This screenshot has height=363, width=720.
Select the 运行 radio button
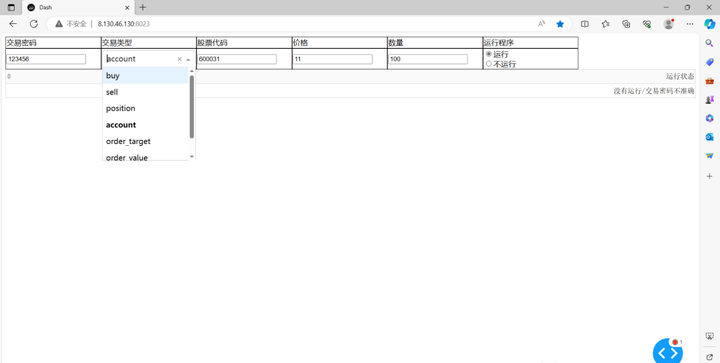click(x=489, y=54)
